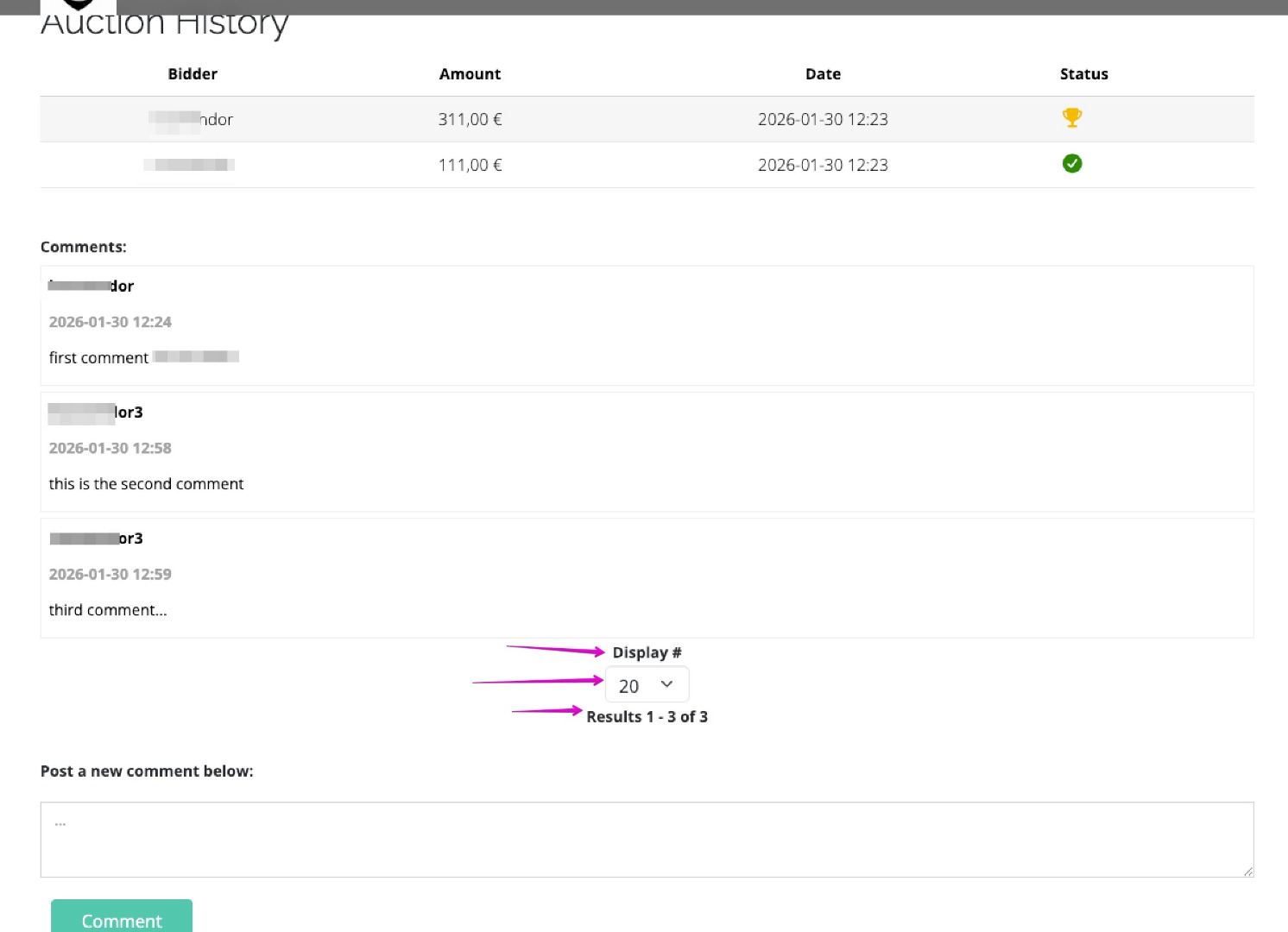Viewport: 1288px width, 932px height.
Task: Click the first comment timestamp 12:24
Action: 110,322
